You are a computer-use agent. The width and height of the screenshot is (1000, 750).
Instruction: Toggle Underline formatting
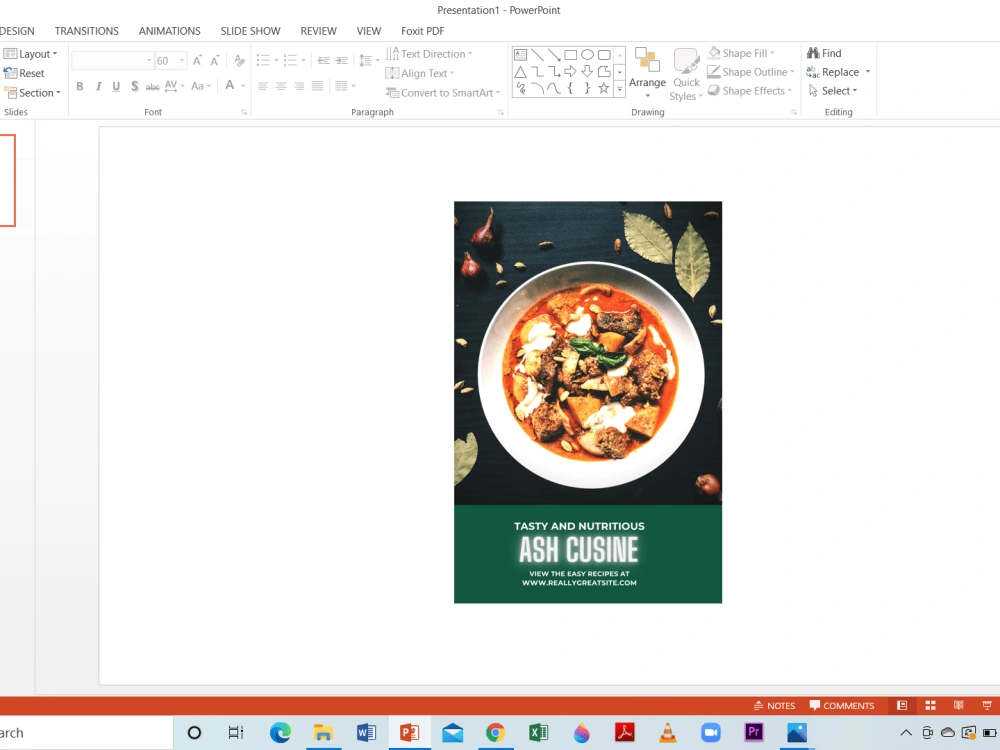pos(116,86)
